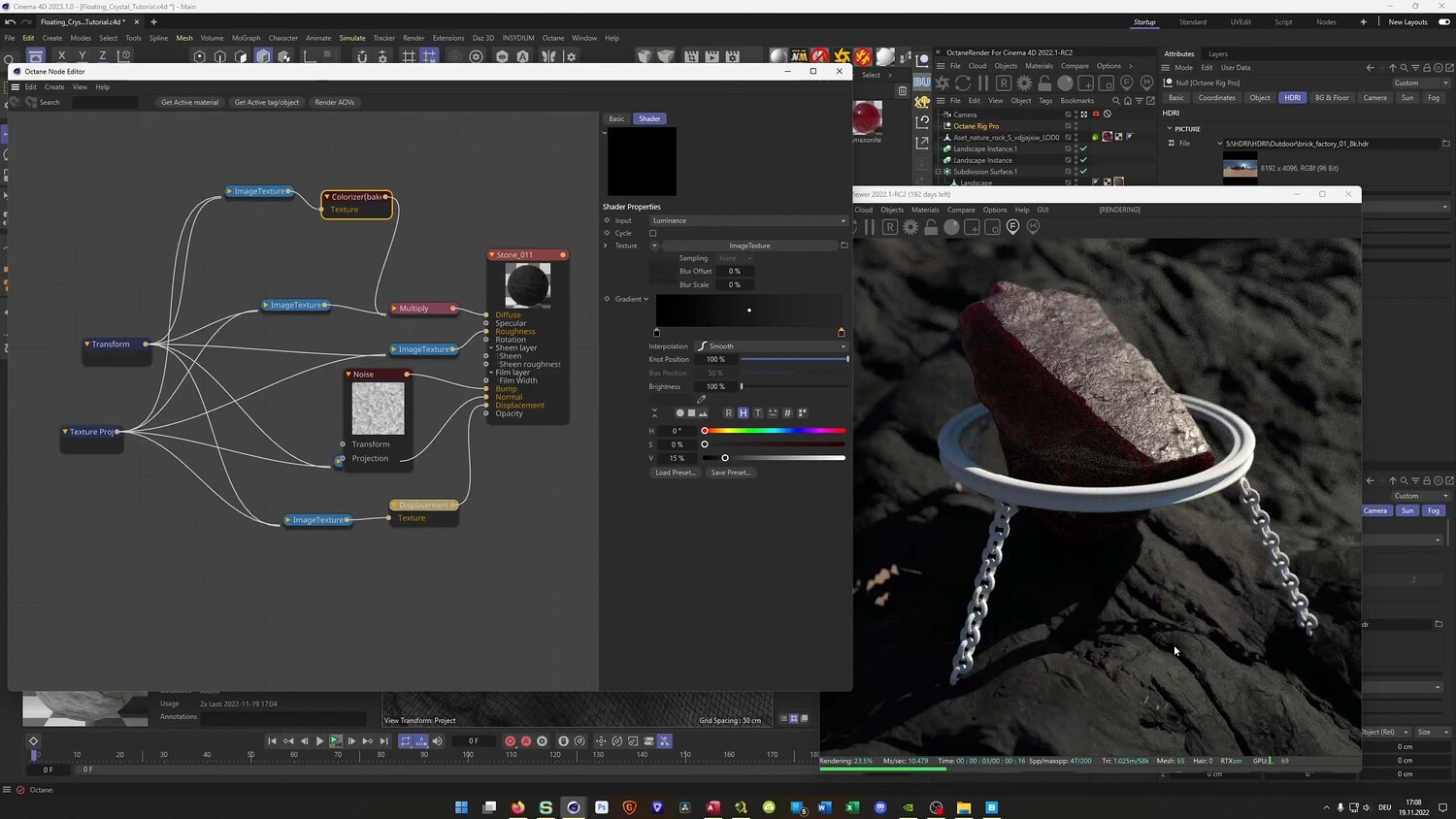Open the ImageTexture type dropdown arrow
Viewport: 1456px width, 819px height.
(x=654, y=246)
